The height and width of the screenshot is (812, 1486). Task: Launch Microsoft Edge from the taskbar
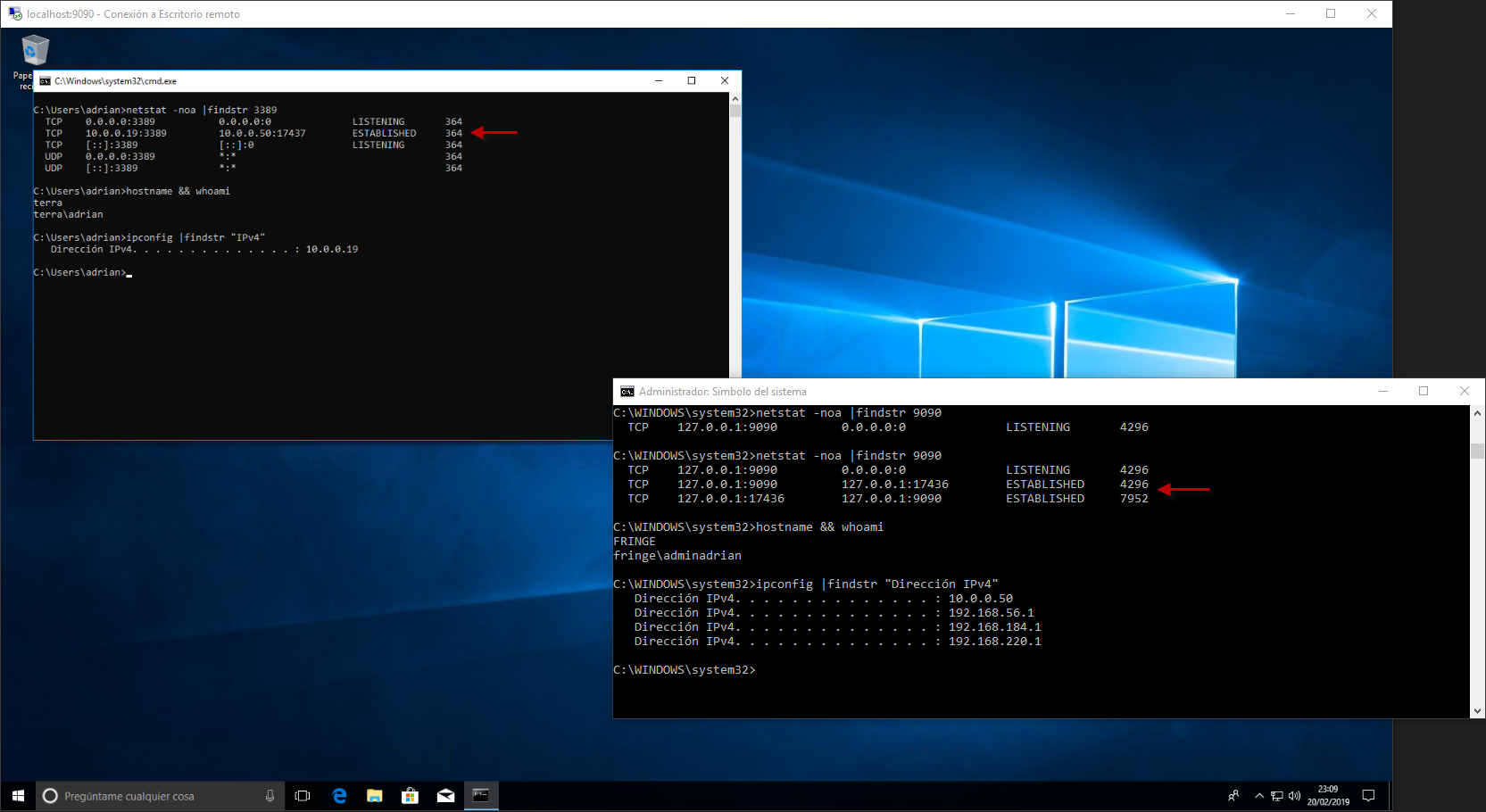[339, 796]
